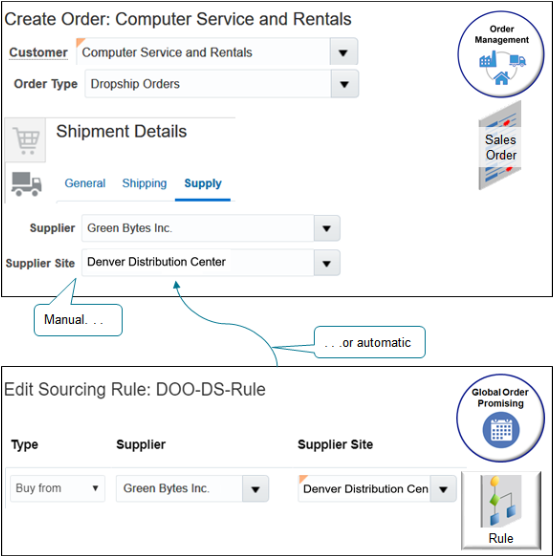This screenshot has height=557, width=554.
Task: Click the Supplier column header in sourcing rule
Action: 141,444
